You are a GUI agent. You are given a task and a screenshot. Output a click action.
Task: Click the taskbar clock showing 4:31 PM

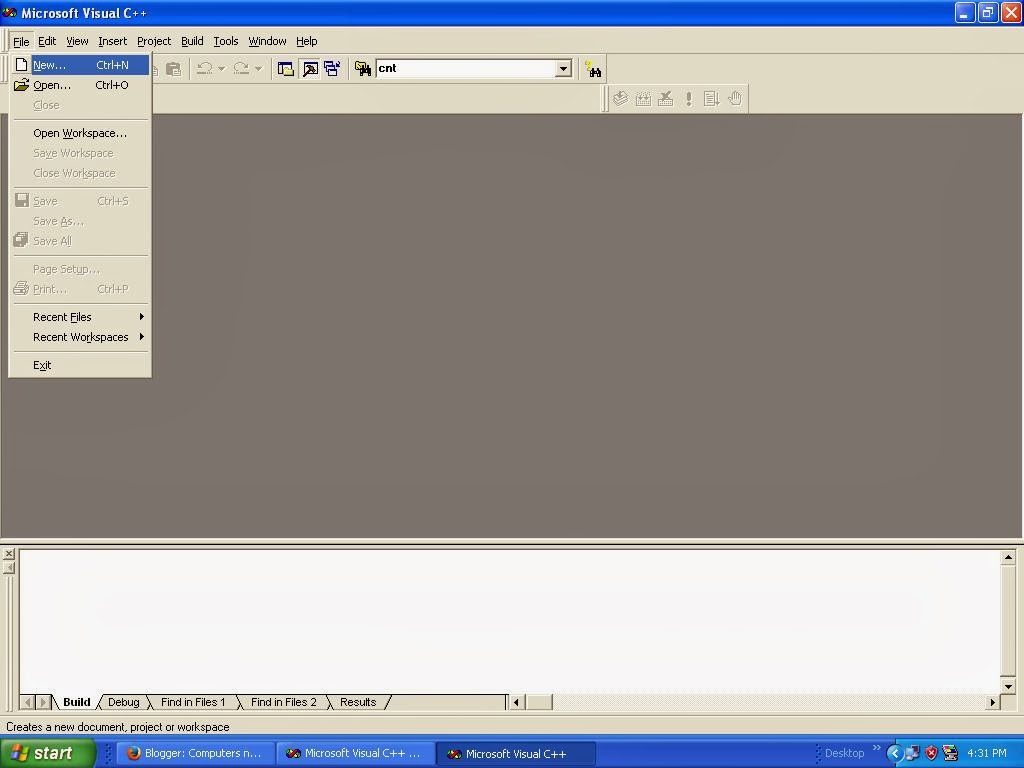[x=987, y=753]
